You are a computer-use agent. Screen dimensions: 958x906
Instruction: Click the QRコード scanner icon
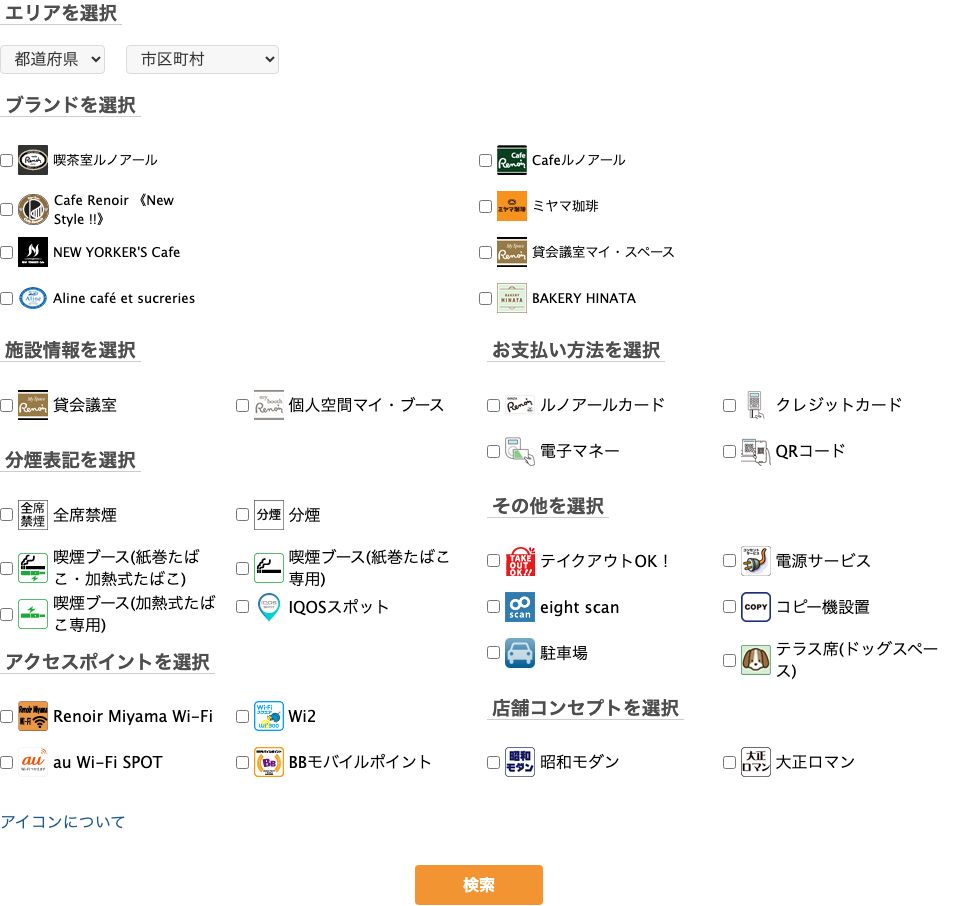pos(756,451)
